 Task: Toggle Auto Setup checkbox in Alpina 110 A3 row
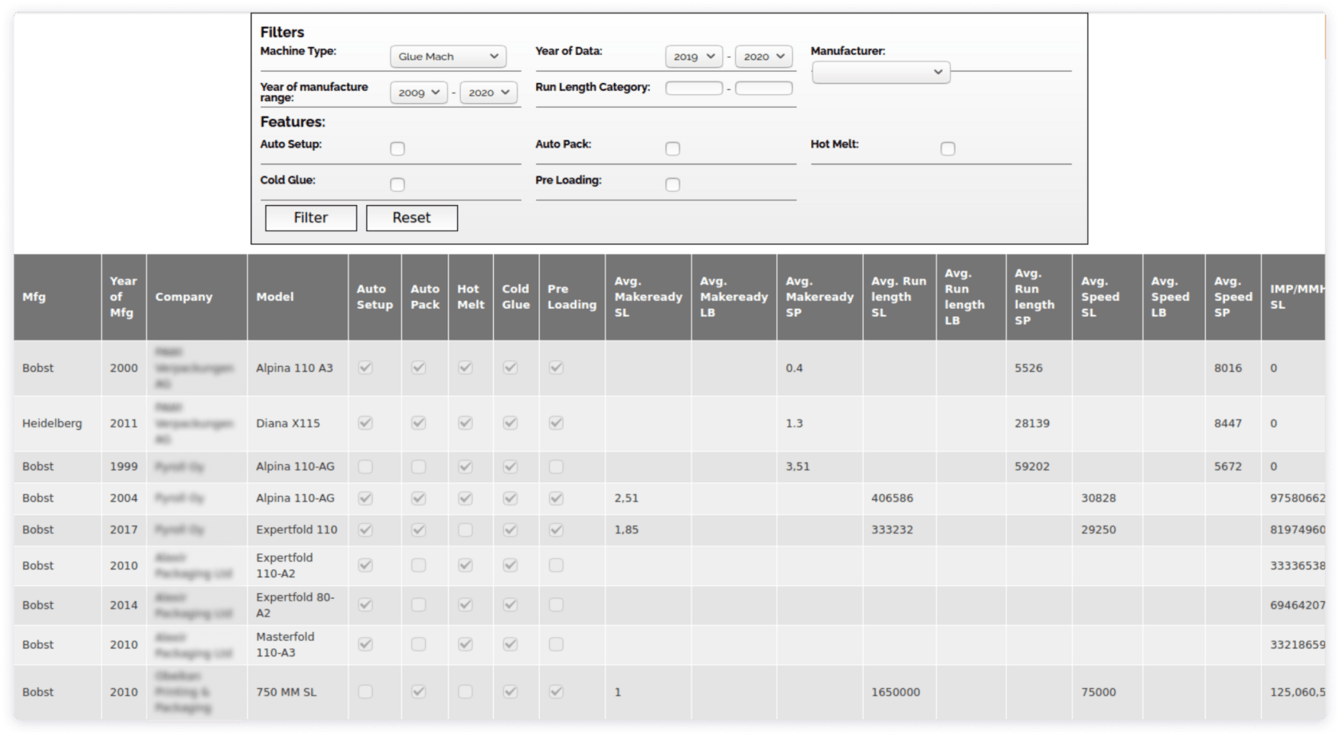[x=365, y=367]
